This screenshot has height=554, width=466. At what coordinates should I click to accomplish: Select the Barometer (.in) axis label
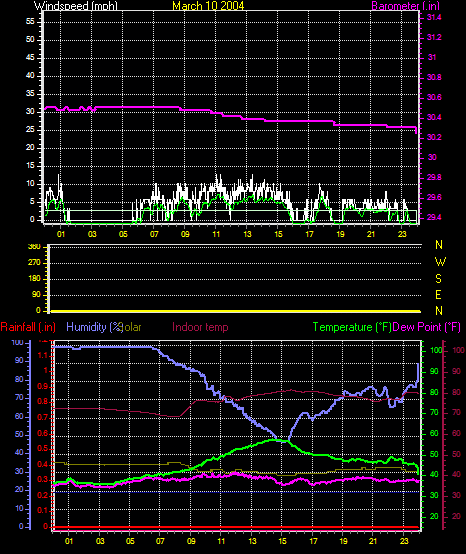406,6
